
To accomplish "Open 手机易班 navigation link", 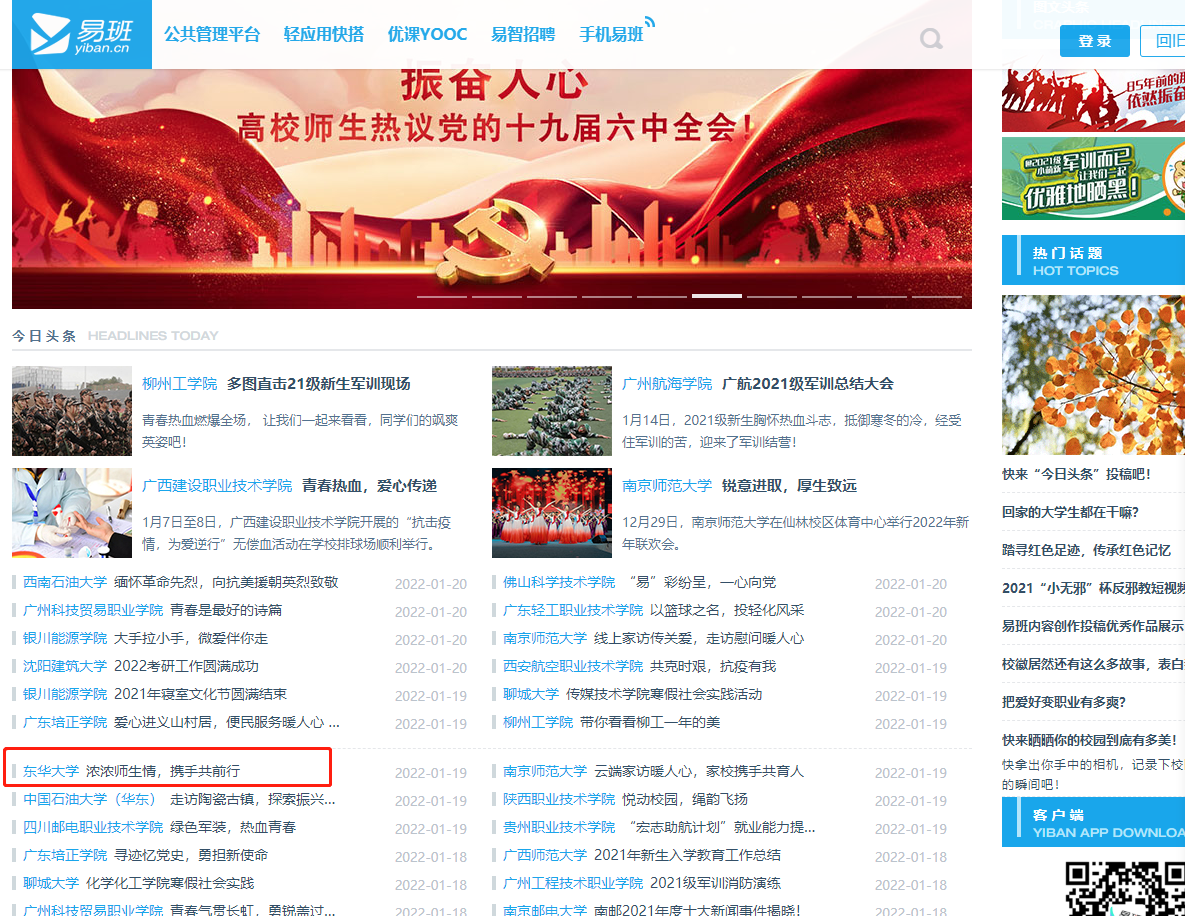I will (612, 35).
